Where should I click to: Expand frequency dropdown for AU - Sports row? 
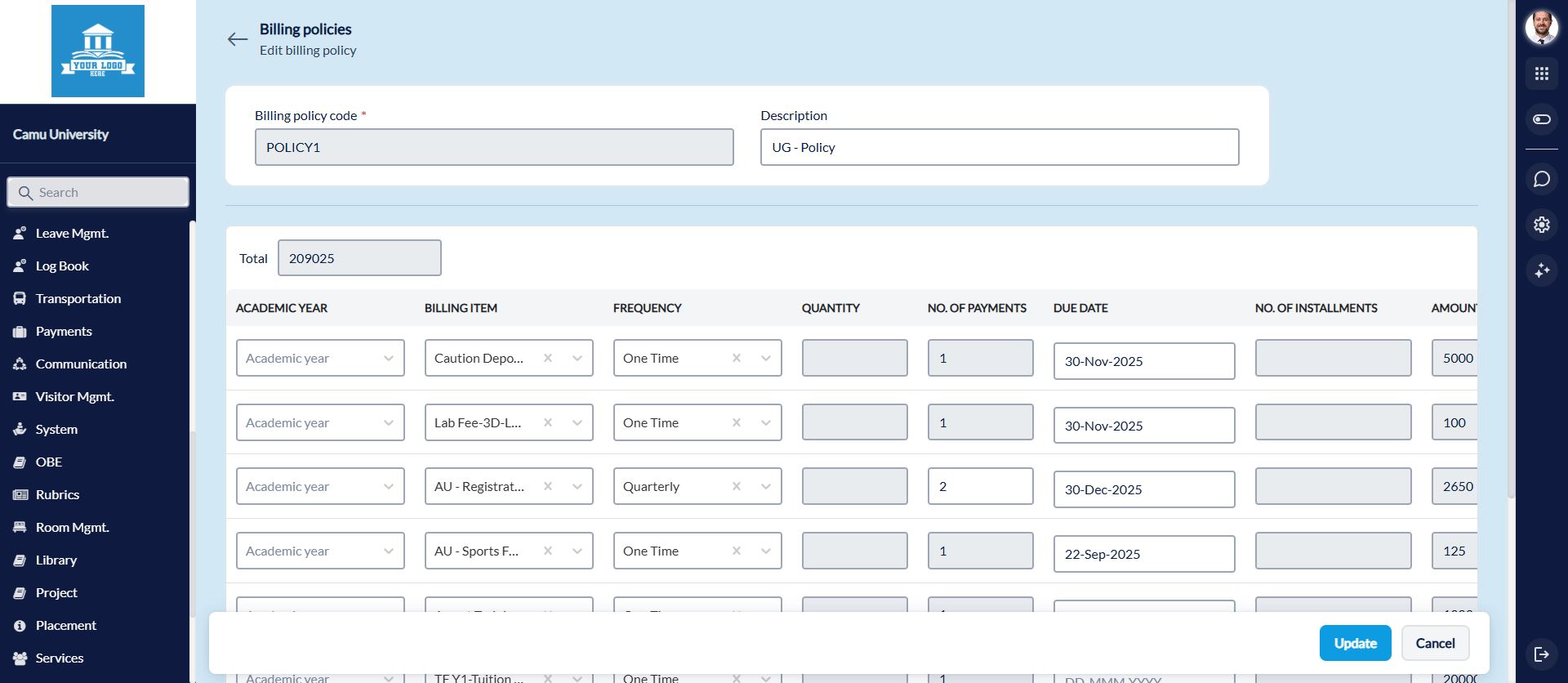pos(766,551)
